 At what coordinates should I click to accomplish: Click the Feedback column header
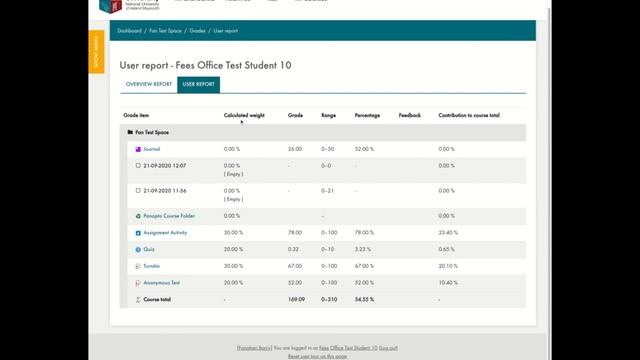409,116
